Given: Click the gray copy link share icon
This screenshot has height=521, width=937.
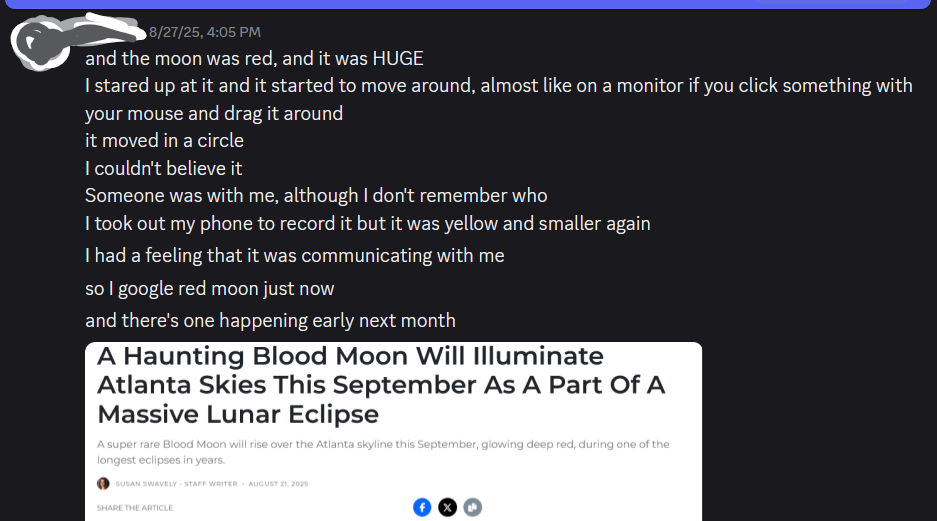Looking at the screenshot, I should pos(473,507).
